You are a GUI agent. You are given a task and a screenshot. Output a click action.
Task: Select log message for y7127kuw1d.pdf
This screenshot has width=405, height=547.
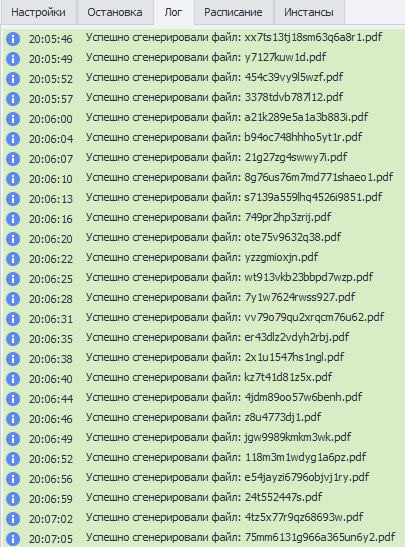click(x=206, y=57)
